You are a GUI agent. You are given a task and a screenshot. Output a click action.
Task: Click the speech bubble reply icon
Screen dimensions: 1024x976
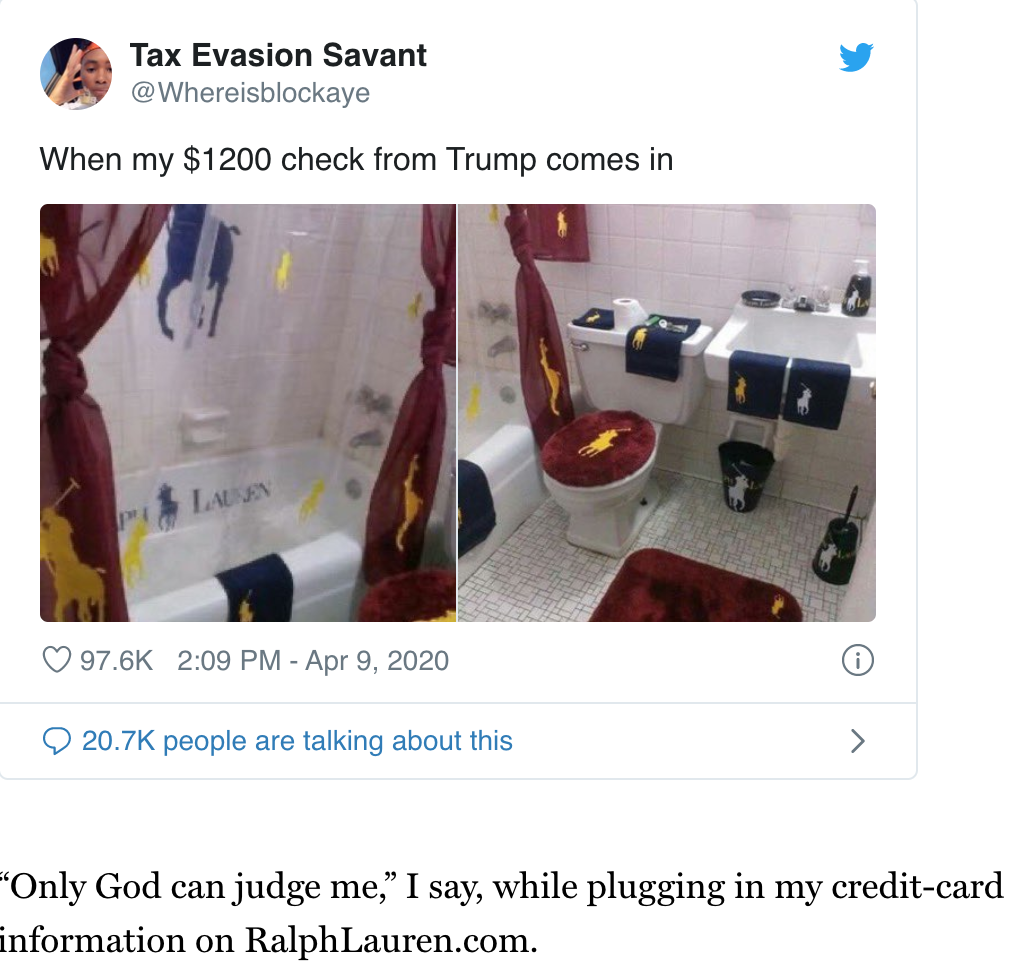point(57,741)
